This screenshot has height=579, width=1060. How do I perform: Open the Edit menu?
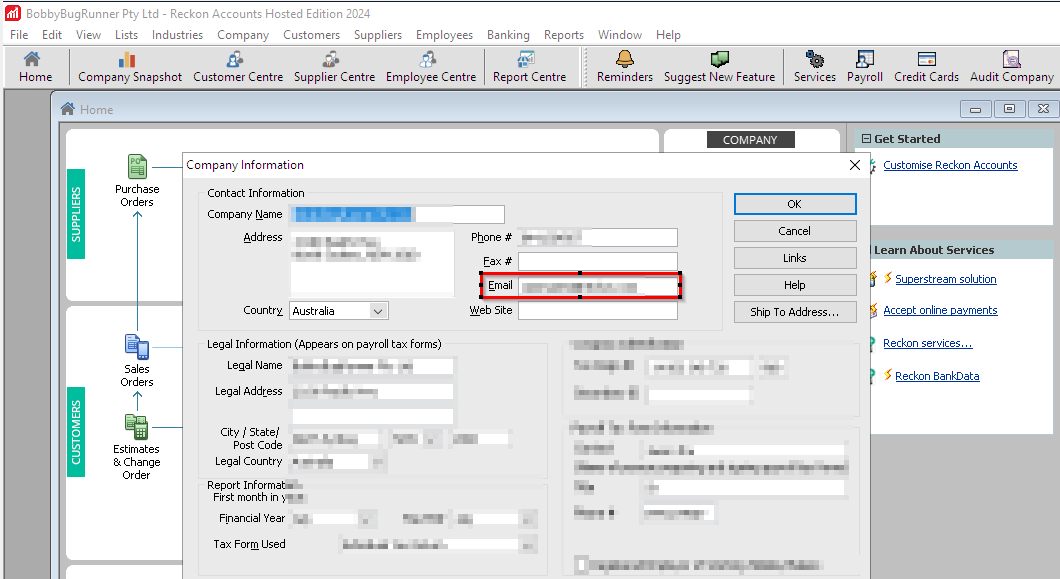coord(51,34)
